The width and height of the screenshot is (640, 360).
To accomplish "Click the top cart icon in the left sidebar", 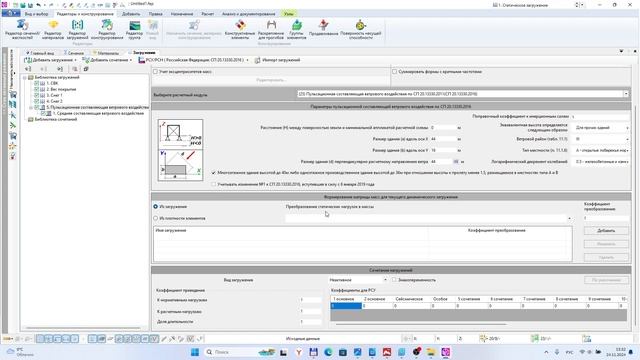I will (13, 95).
